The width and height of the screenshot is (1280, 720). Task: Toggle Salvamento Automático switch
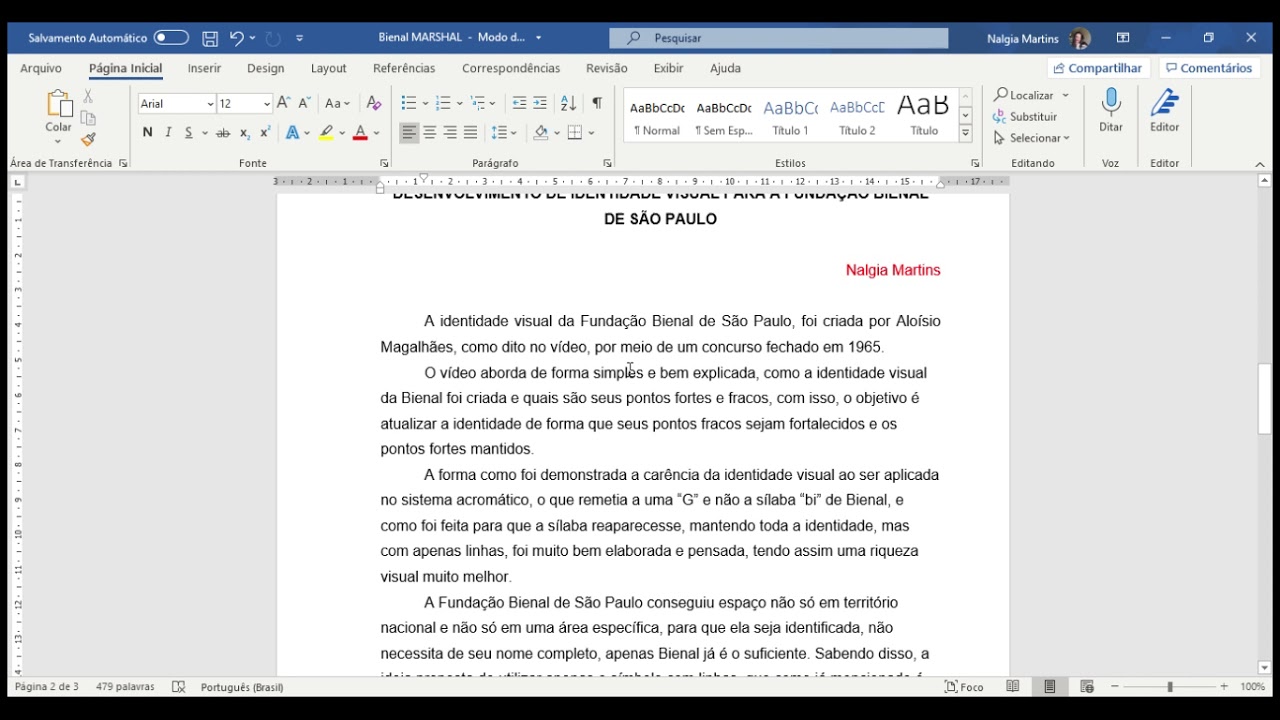pyautogui.click(x=171, y=38)
